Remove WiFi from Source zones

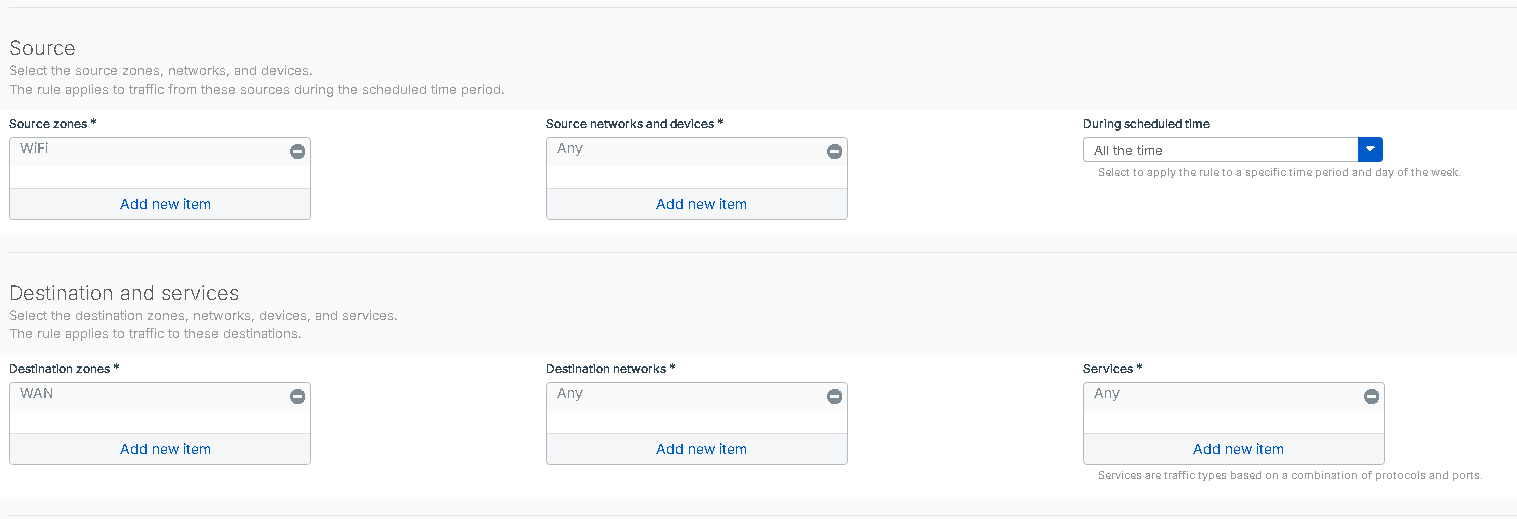pos(297,152)
